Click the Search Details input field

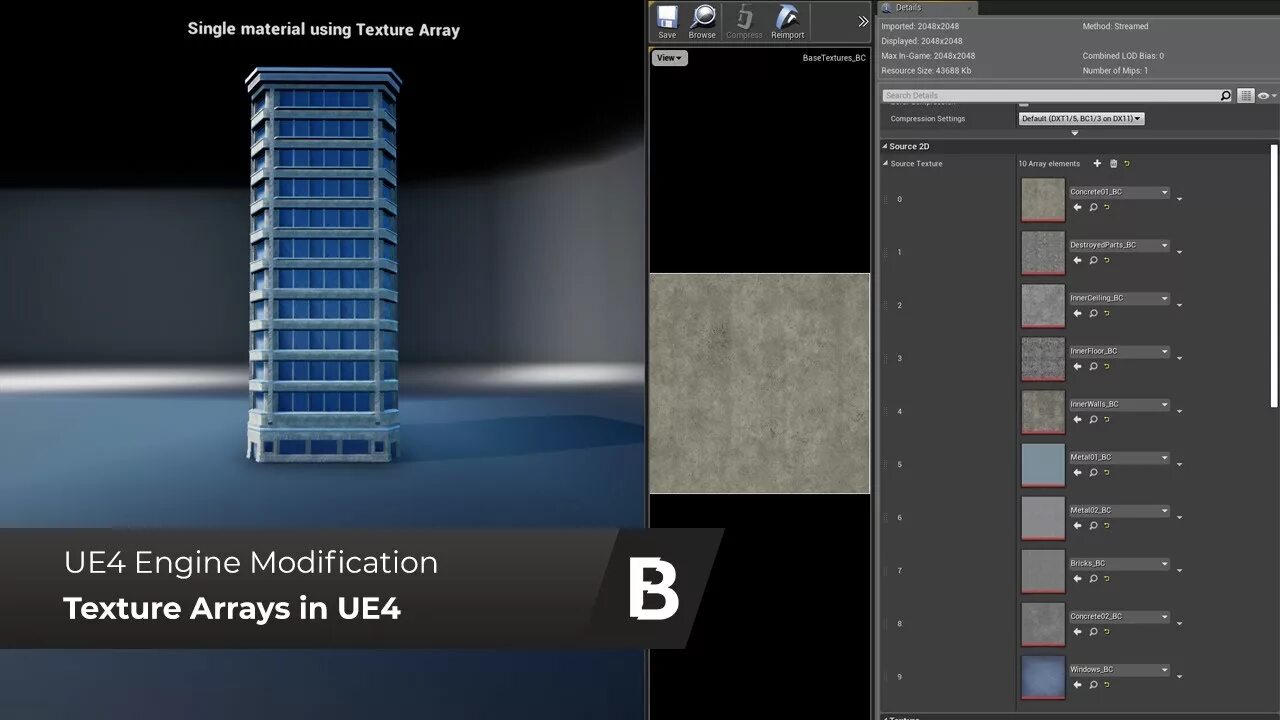[1050, 95]
